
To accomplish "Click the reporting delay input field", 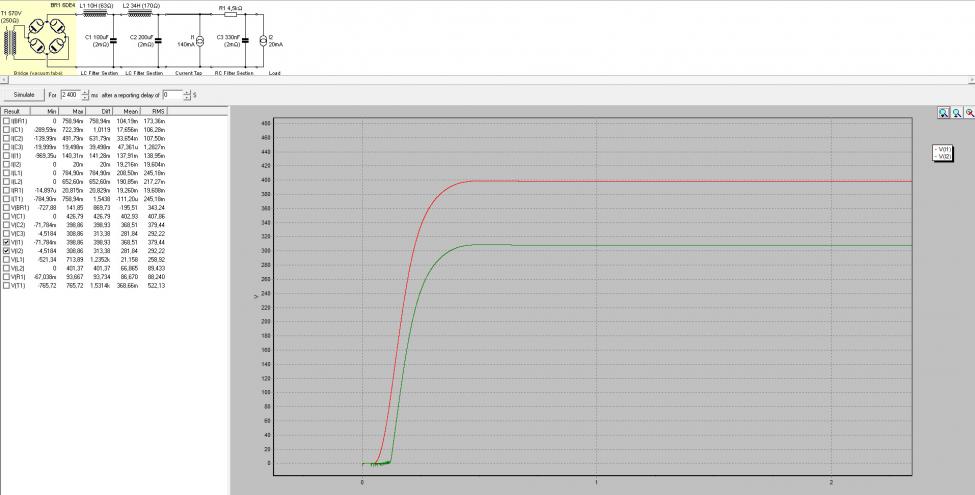I will tap(172, 95).
